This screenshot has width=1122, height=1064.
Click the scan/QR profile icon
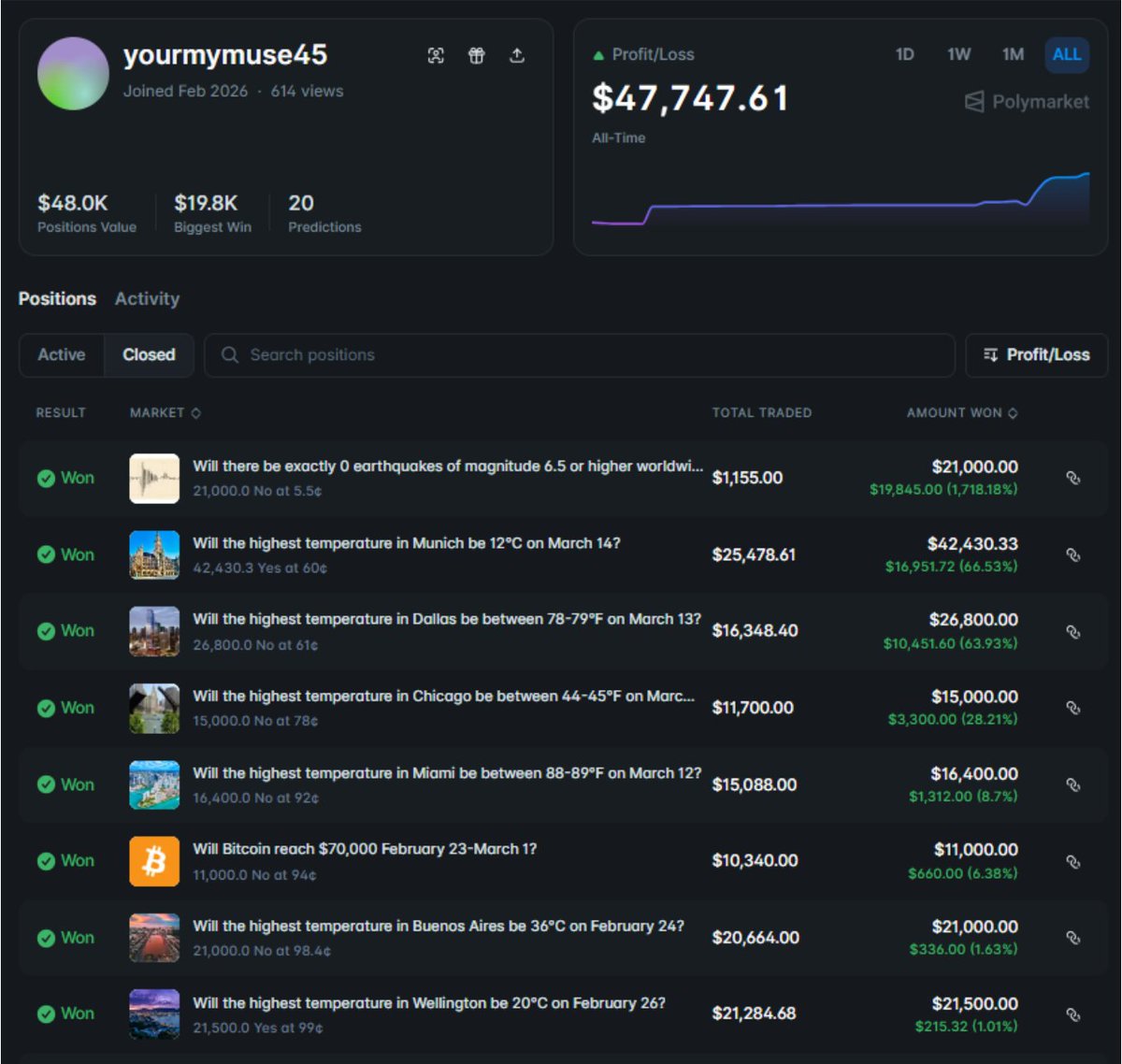coord(436,56)
